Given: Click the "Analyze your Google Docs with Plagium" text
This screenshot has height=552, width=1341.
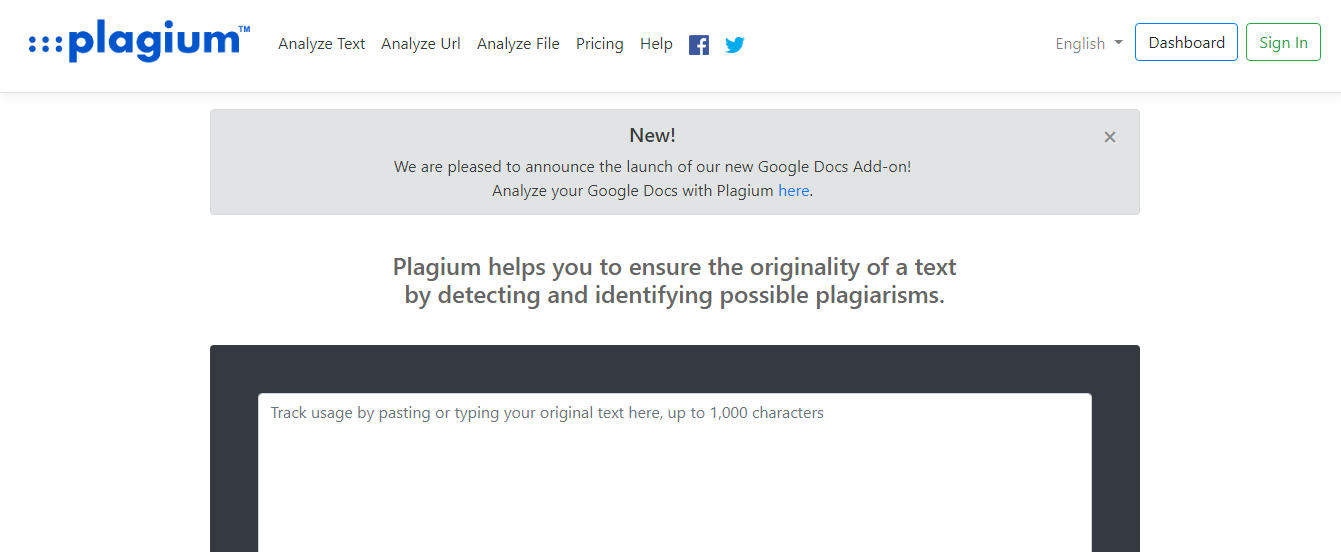Looking at the screenshot, I should [633, 190].
